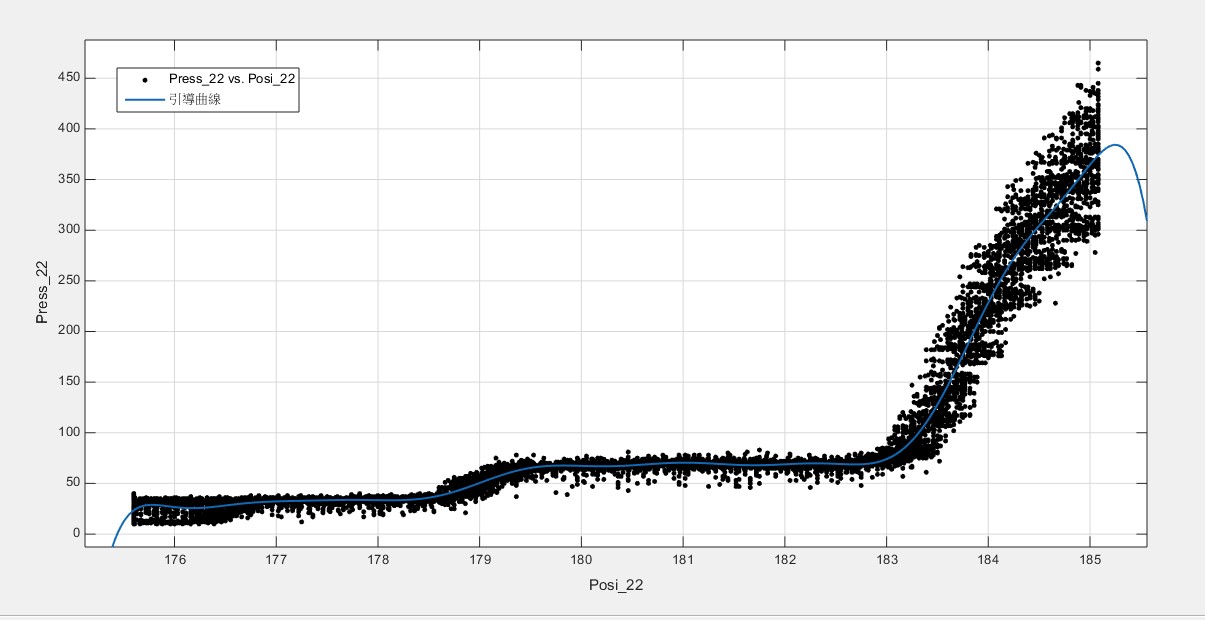Click the y-axis tick label 0
1205x620 pixels.
[x=76, y=534]
